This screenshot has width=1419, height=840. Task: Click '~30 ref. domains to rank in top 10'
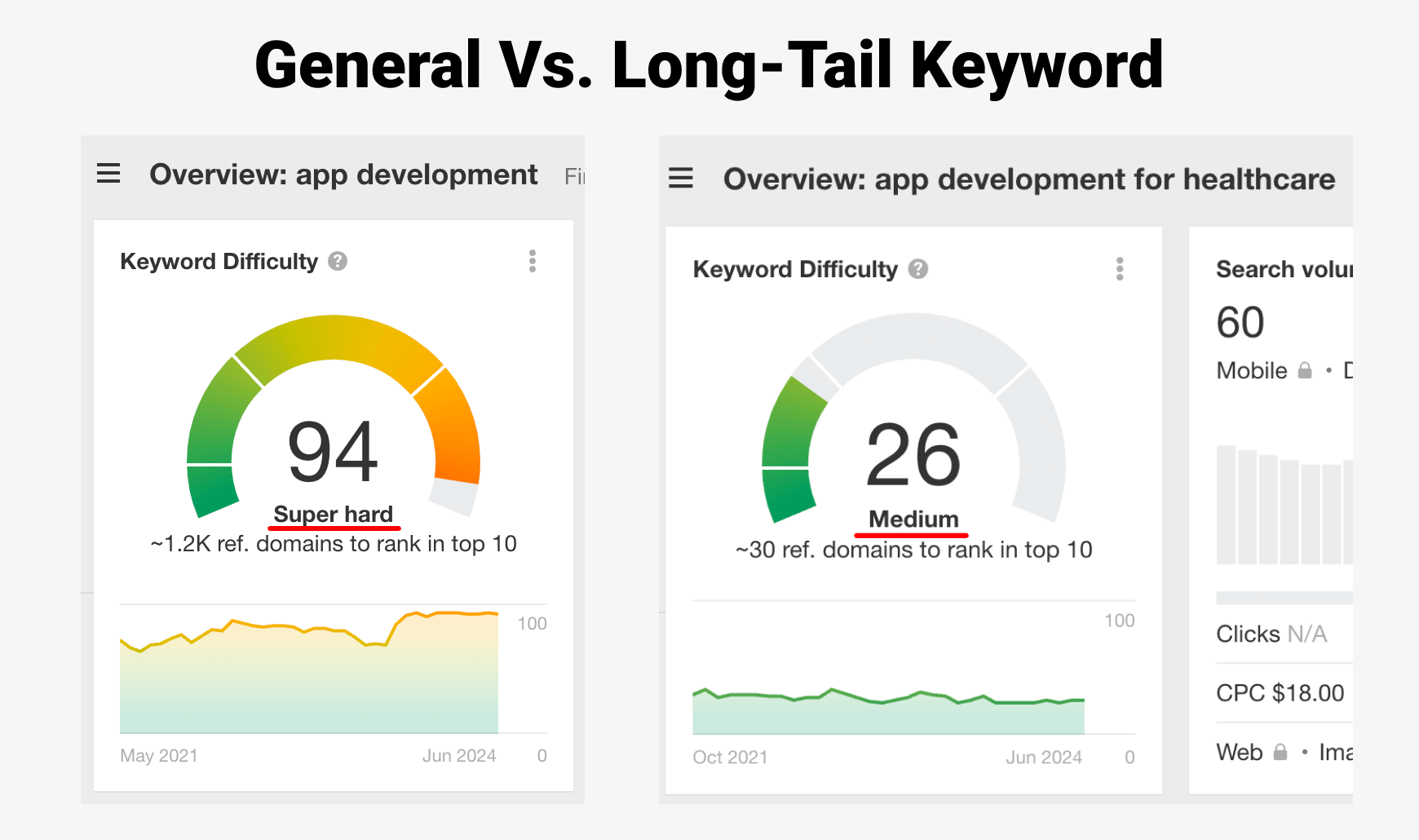[x=913, y=550]
